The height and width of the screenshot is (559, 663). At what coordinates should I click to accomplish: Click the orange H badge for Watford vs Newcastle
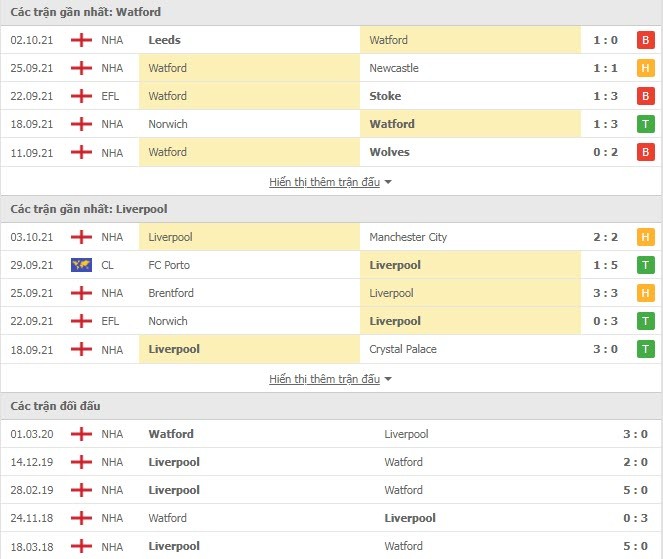(645, 68)
